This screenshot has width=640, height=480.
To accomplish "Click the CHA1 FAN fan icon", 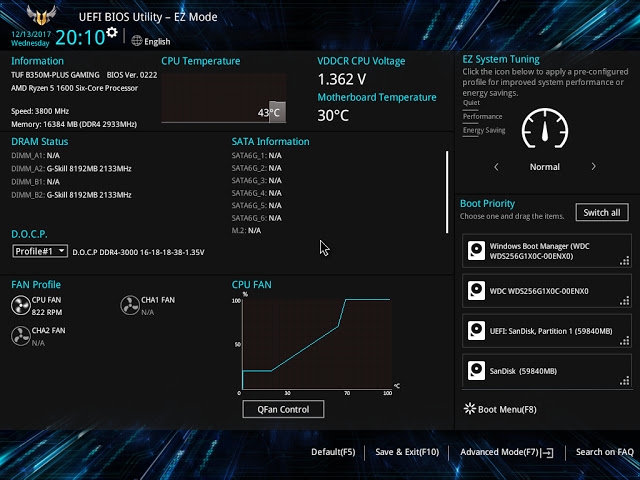I will (130, 305).
